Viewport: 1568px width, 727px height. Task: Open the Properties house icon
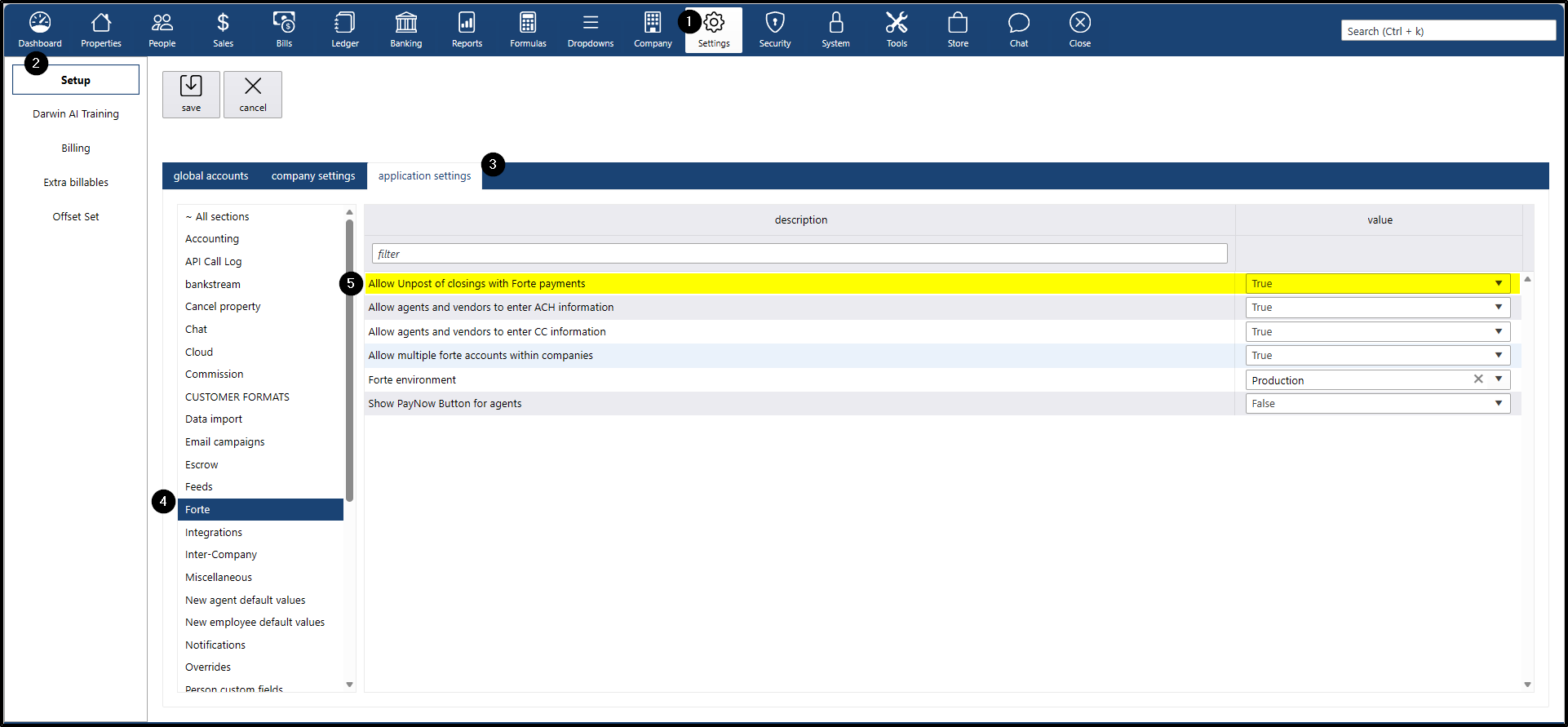point(101,23)
